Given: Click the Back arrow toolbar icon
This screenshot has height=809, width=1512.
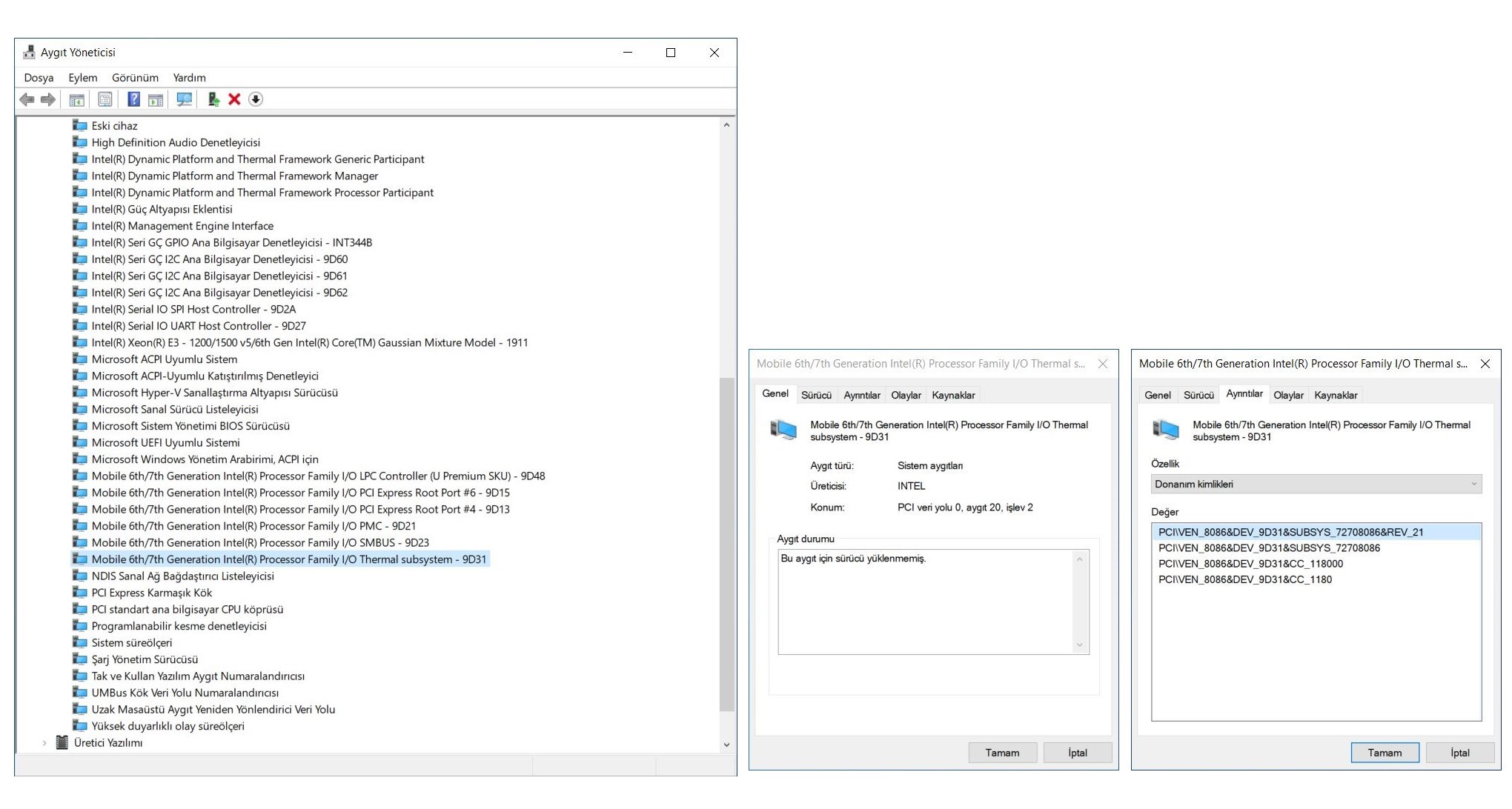Looking at the screenshot, I should (27, 99).
